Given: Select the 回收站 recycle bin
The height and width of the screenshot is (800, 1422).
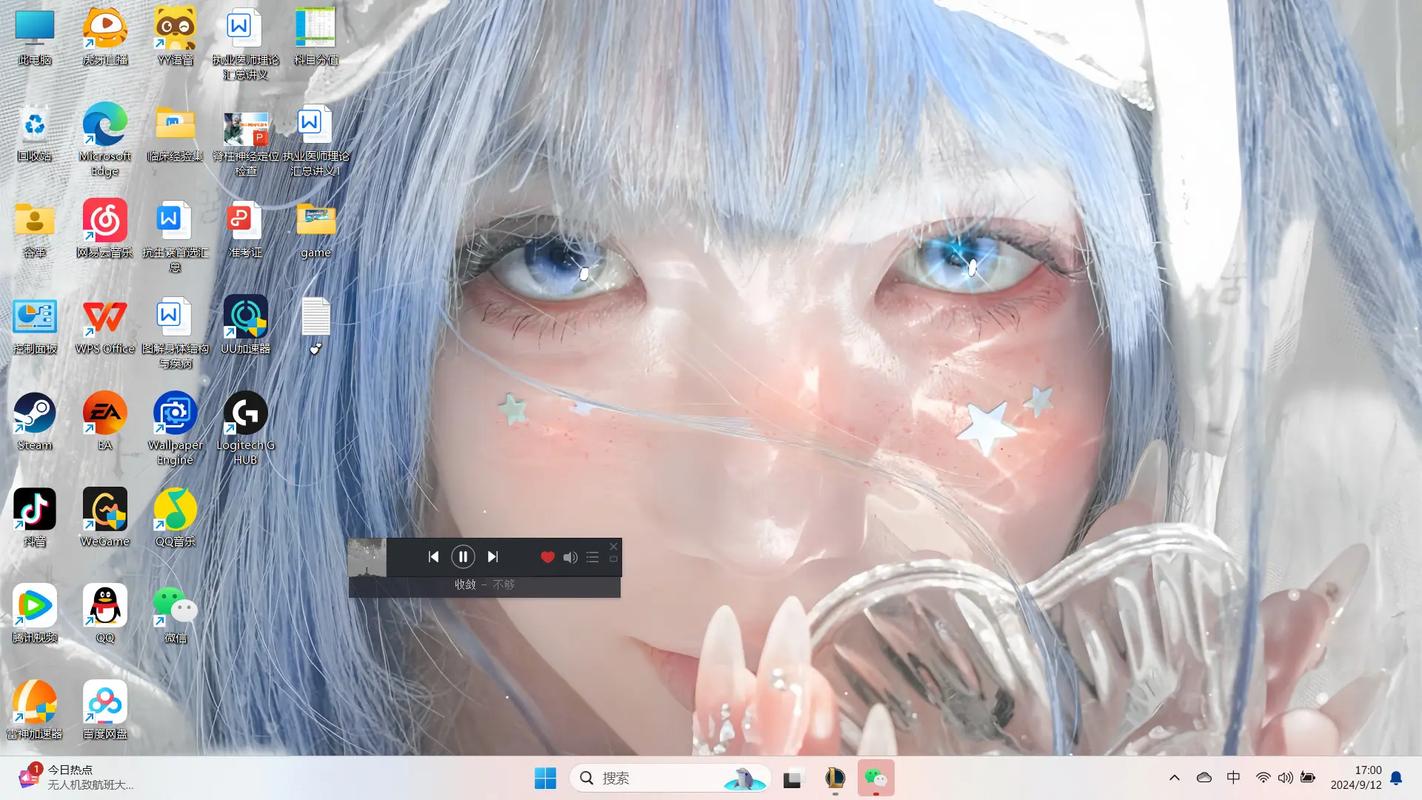Looking at the screenshot, I should point(34,132).
